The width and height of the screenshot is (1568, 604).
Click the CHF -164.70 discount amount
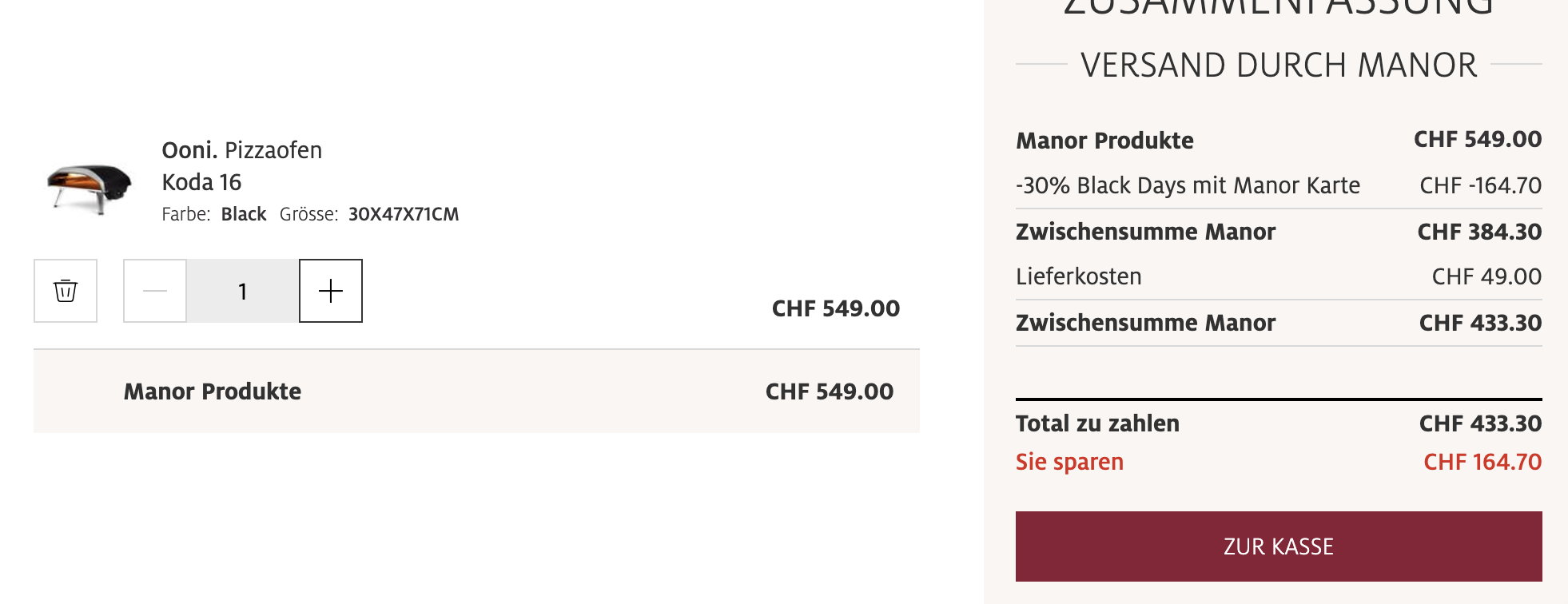pos(1480,185)
